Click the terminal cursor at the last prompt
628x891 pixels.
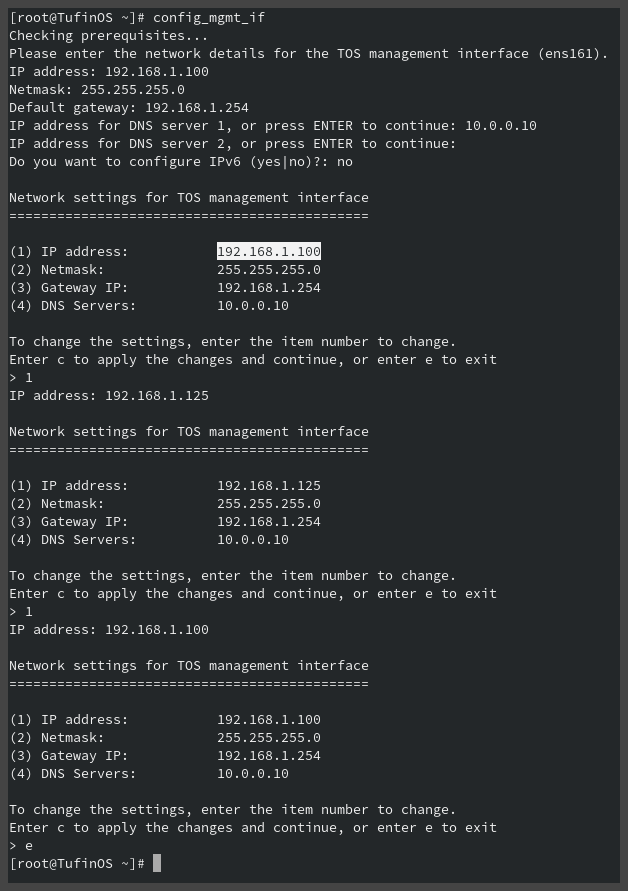[x=157, y=863]
